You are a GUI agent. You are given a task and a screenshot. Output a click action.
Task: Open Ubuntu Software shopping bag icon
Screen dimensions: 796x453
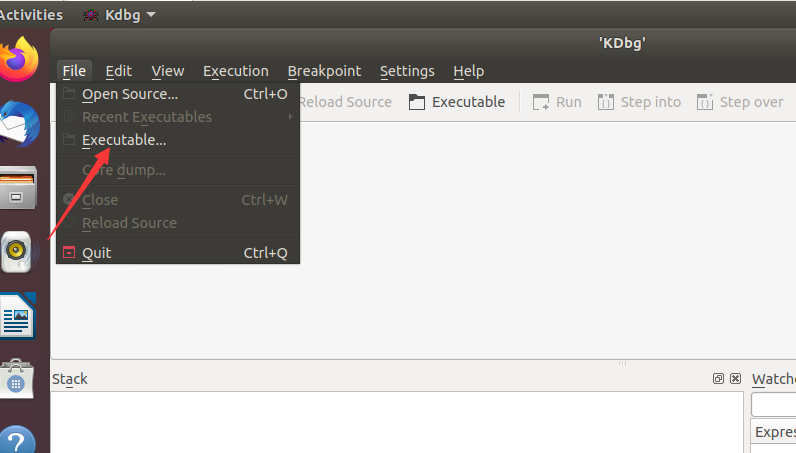17,379
